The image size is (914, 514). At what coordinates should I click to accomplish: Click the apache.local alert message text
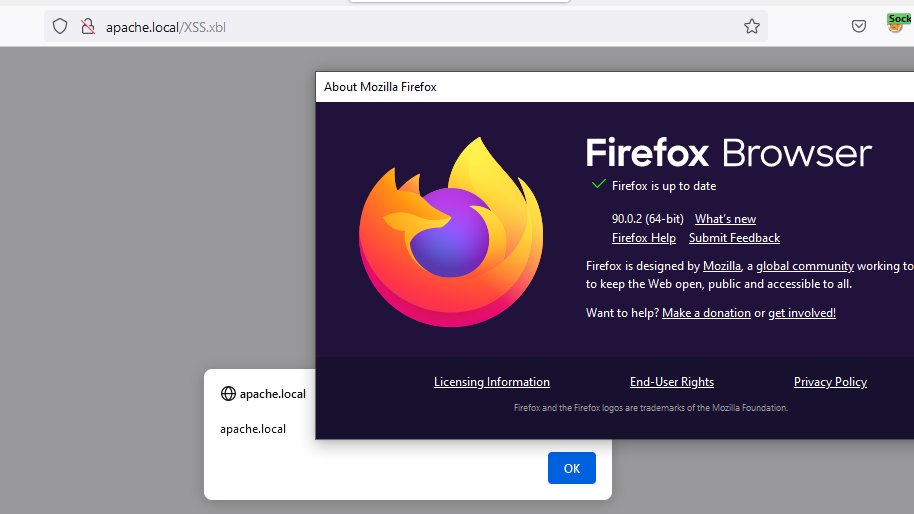pyautogui.click(x=253, y=429)
